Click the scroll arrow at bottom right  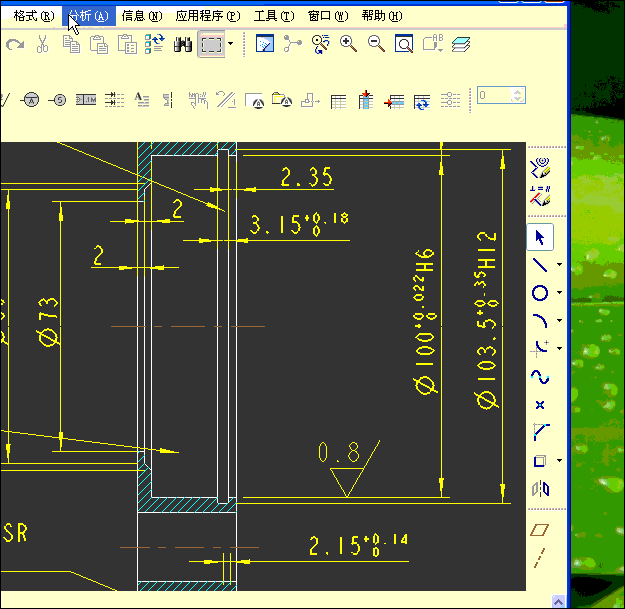tap(558, 601)
